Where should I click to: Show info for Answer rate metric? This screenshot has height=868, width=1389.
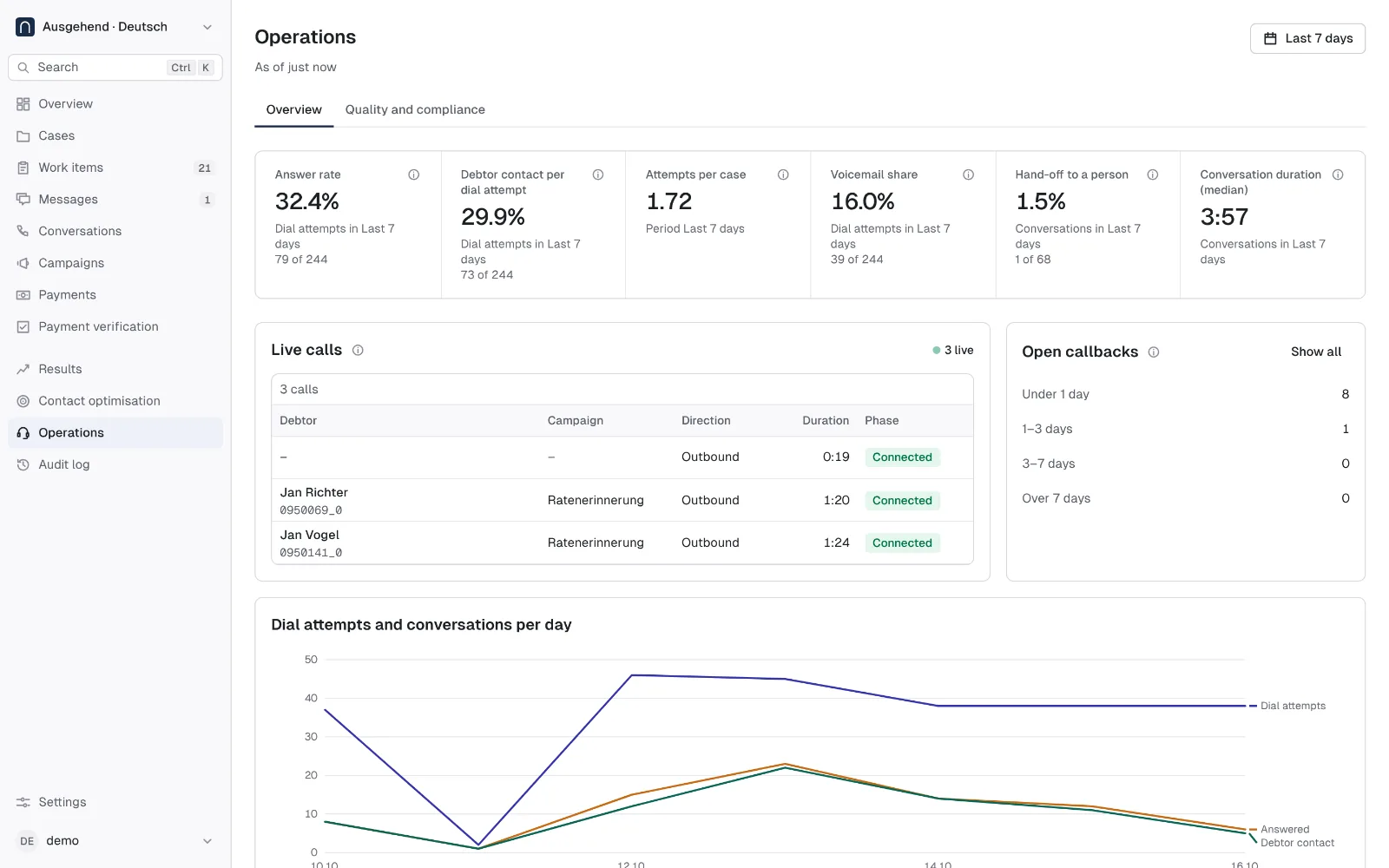[x=414, y=174]
